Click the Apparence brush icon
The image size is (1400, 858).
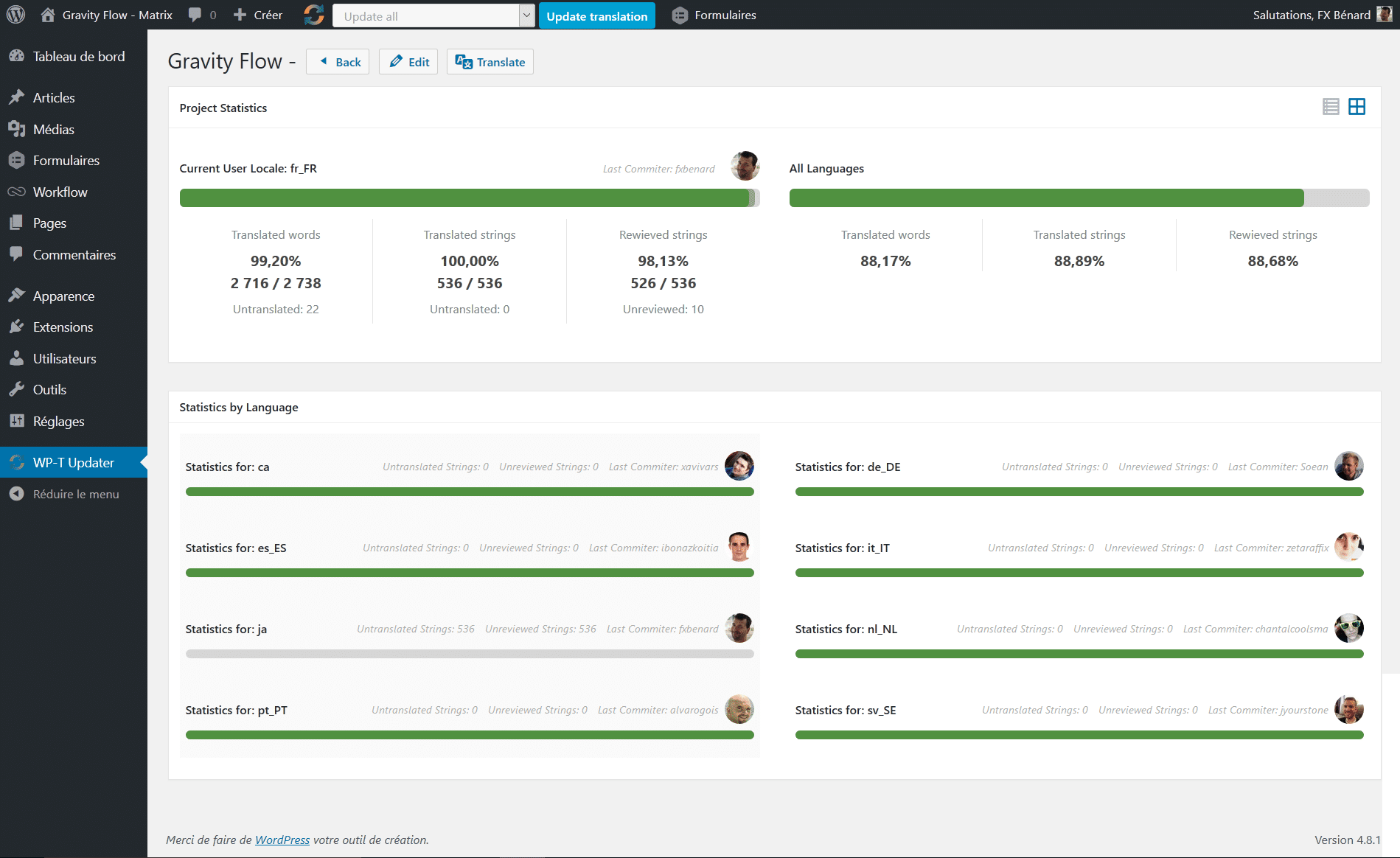click(x=16, y=296)
